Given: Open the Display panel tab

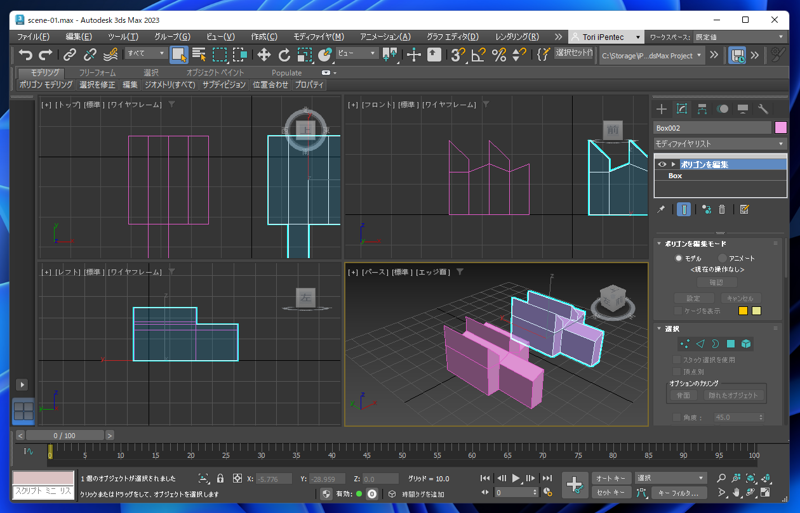Looking at the screenshot, I should [743, 109].
